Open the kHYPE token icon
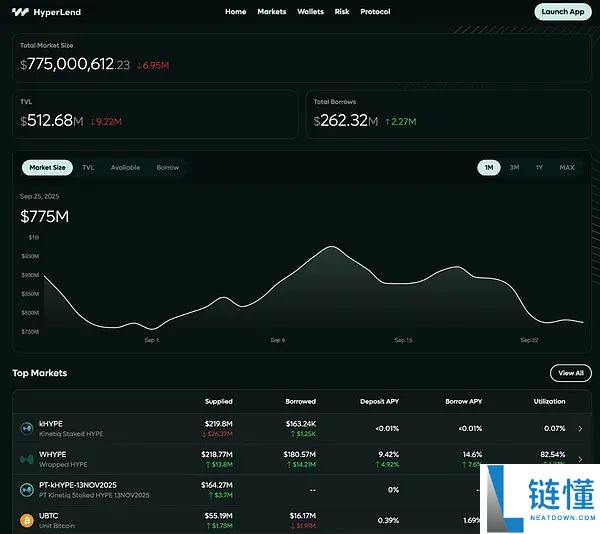Image resolution: width=600 pixels, height=534 pixels. pos(27,428)
